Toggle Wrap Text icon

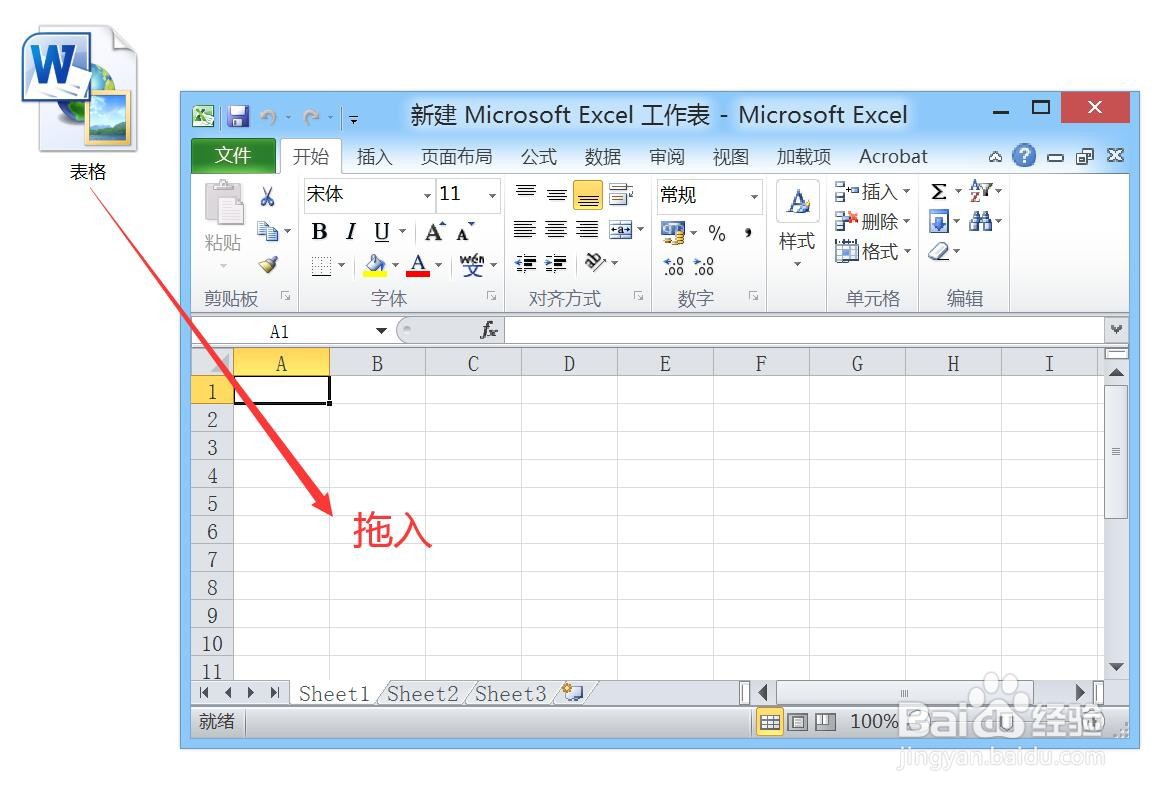tap(621, 194)
